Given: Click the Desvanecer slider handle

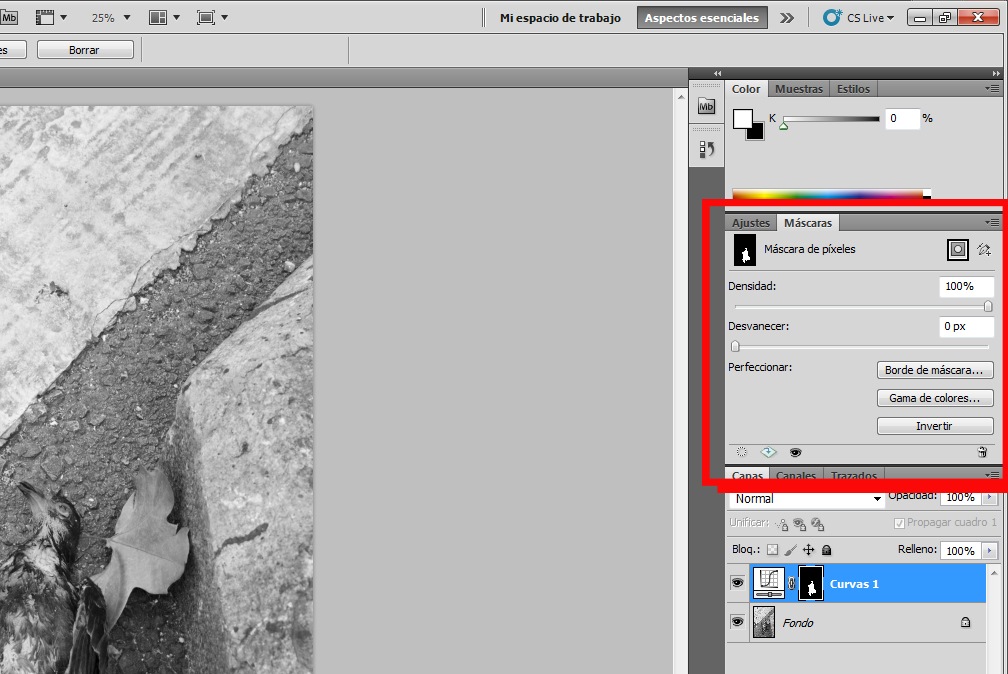Looking at the screenshot, I should (735, 347).
